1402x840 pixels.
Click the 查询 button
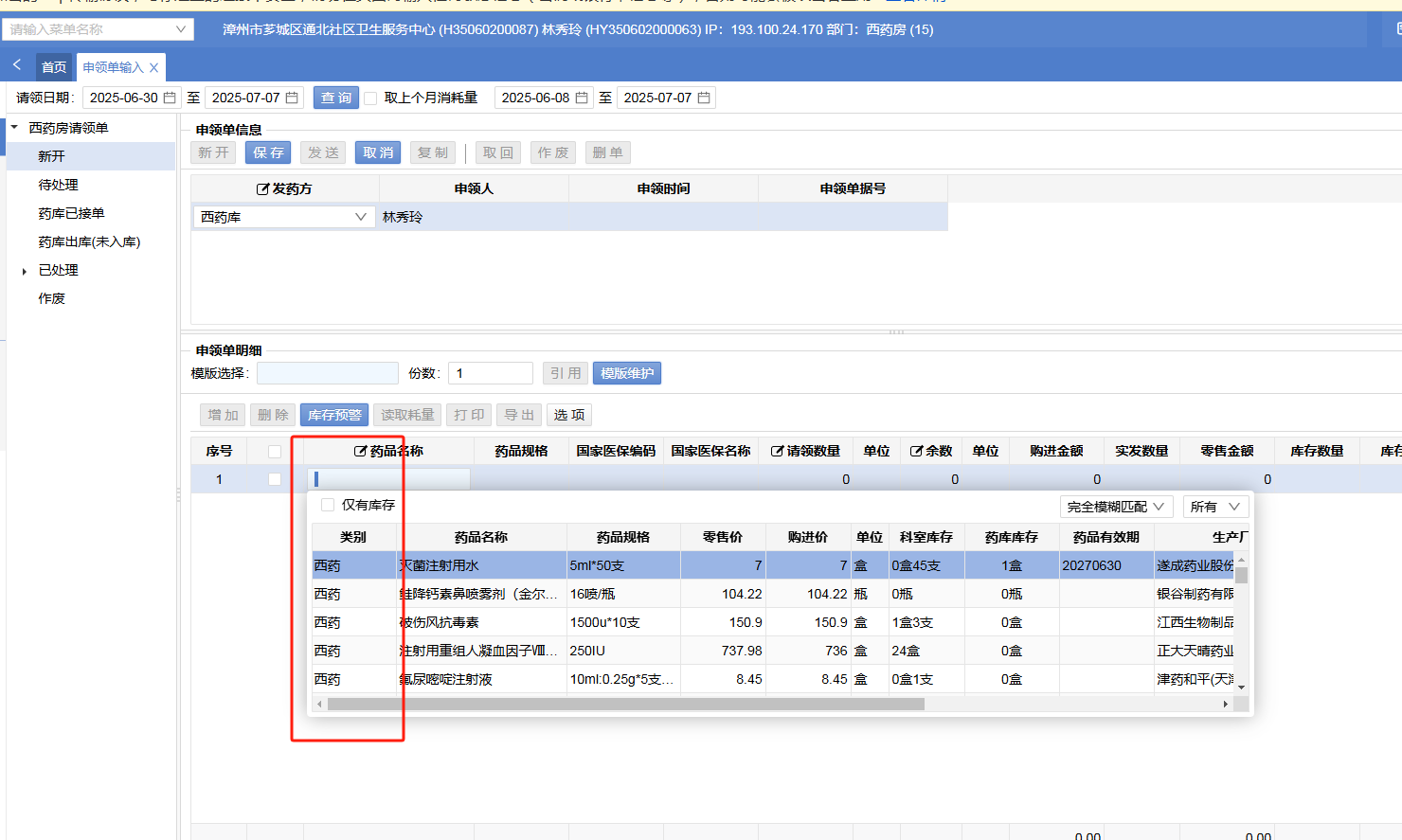(336, 98)
